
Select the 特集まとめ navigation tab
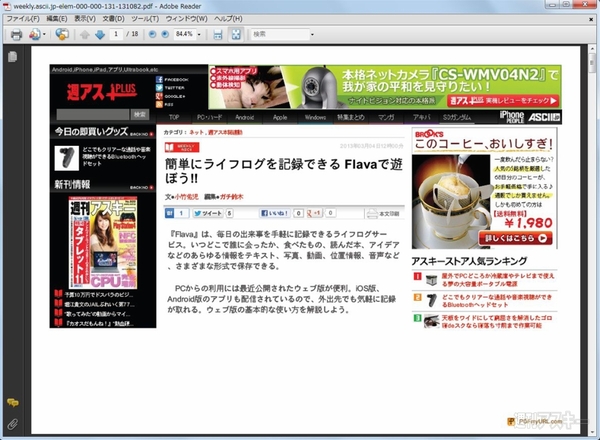click(x=351, y=117)
